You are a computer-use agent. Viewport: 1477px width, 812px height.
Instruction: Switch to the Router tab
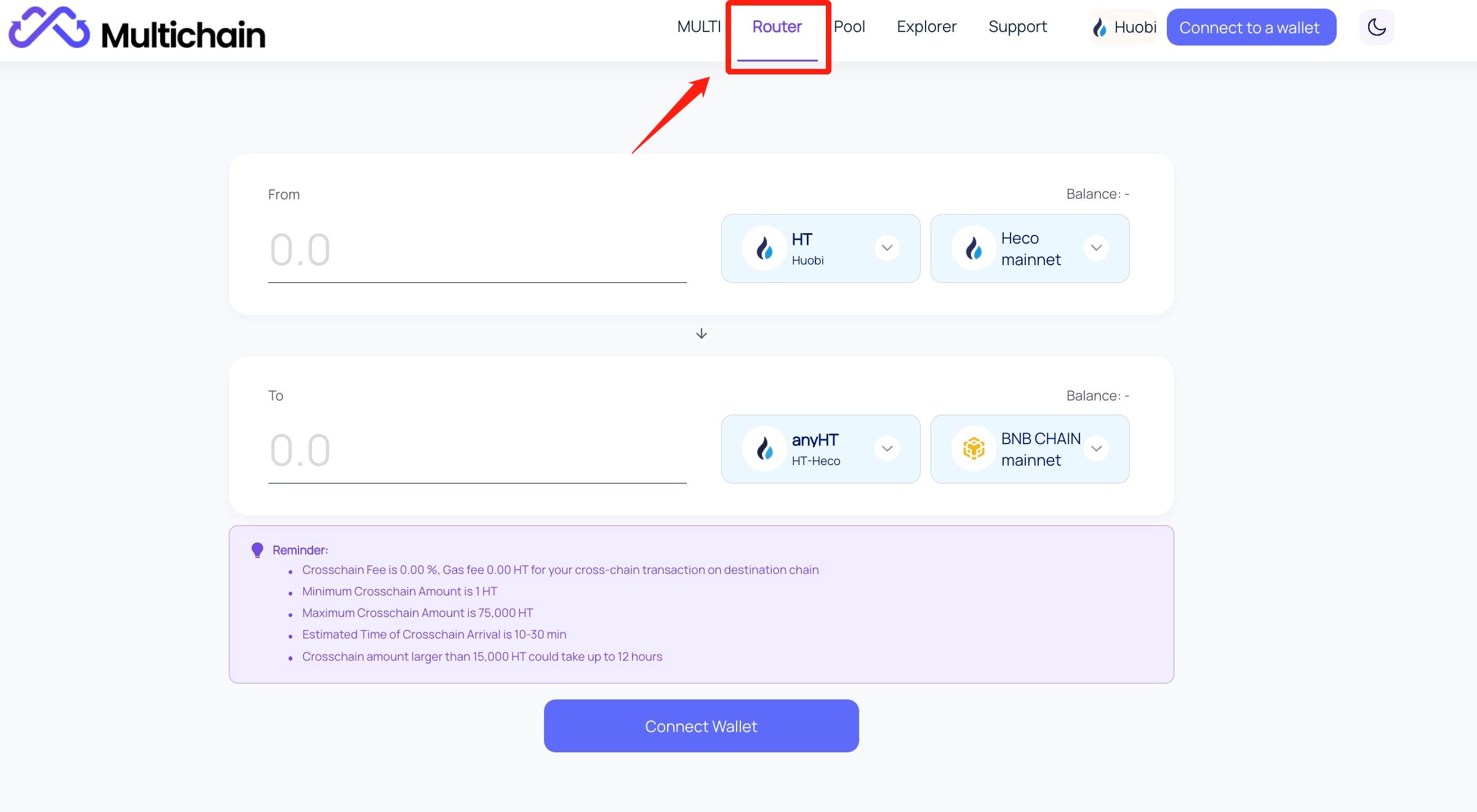(777, 26)
